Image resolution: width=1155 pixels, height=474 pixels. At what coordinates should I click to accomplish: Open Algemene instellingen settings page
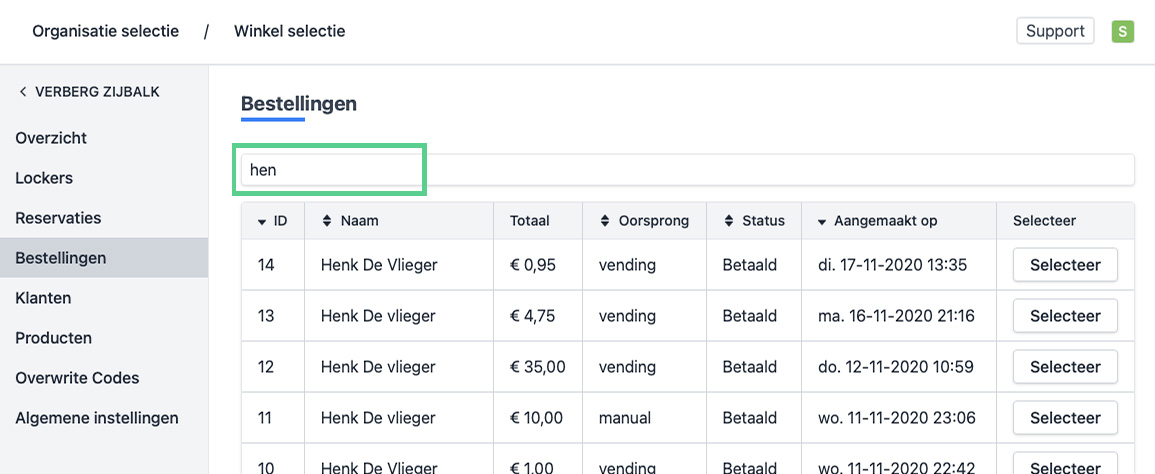pos(97,418)
